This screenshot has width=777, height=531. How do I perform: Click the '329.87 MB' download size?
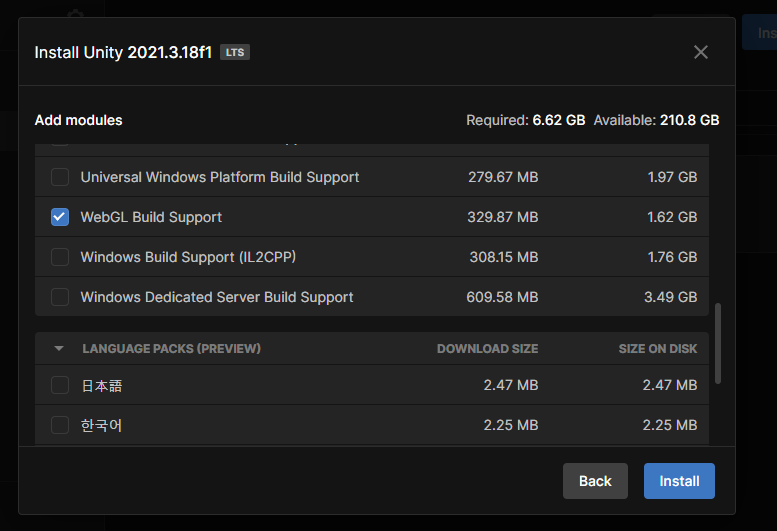[502, 217]
